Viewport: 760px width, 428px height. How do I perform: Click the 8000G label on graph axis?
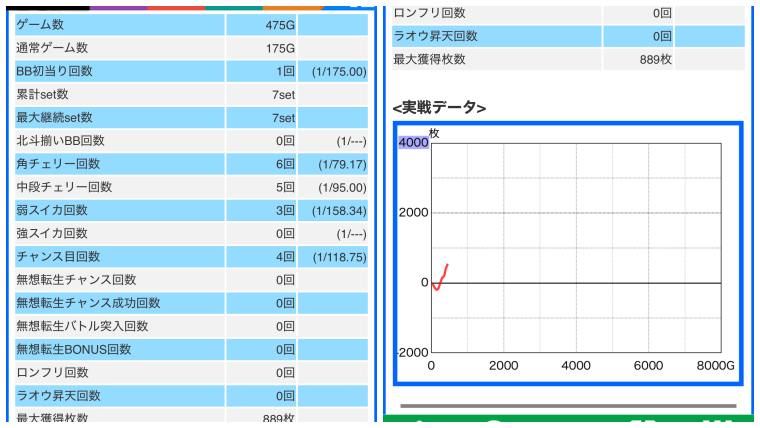pos(714,366)
